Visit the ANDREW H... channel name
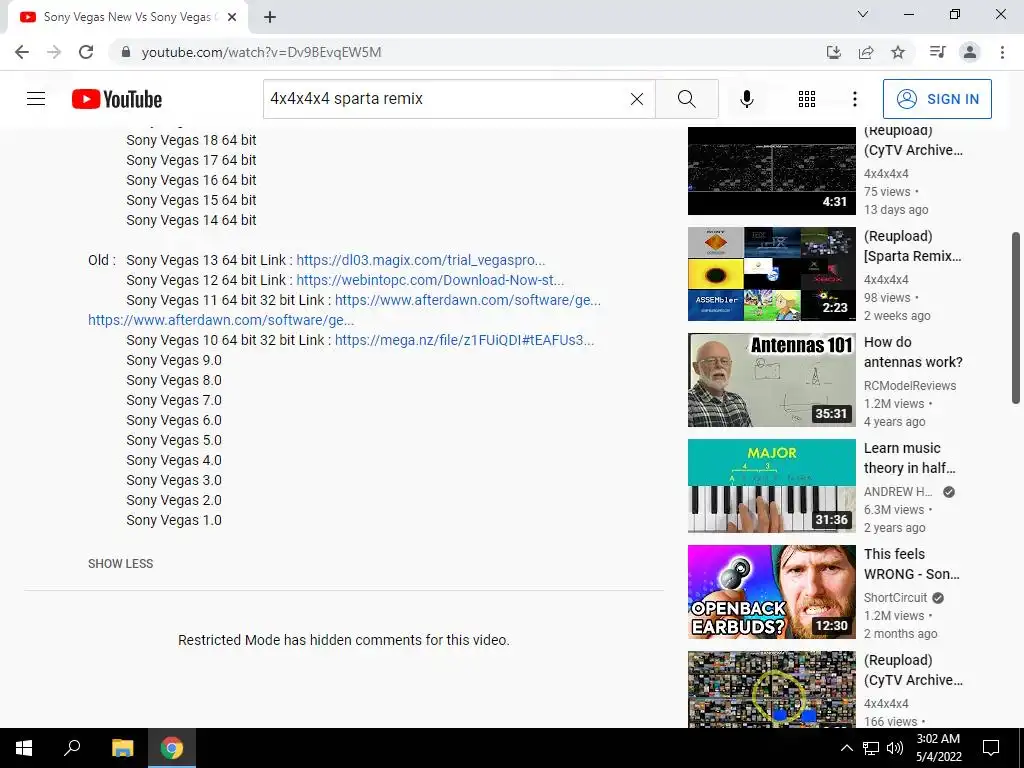The width and height of the screenshot is (1024, 768). pos(898,492)
